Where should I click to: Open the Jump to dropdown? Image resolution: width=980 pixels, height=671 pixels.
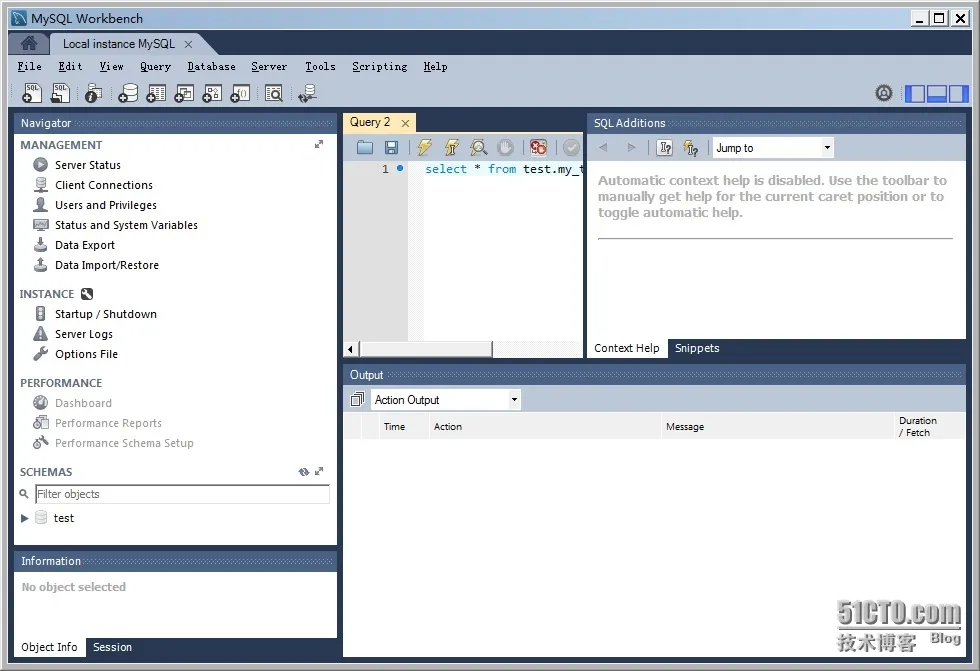click(x=773, y=148)
